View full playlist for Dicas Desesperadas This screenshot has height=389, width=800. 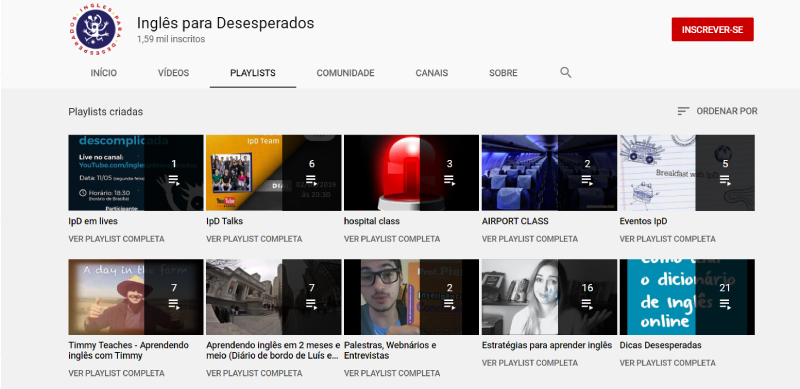[x=667, y=363]
